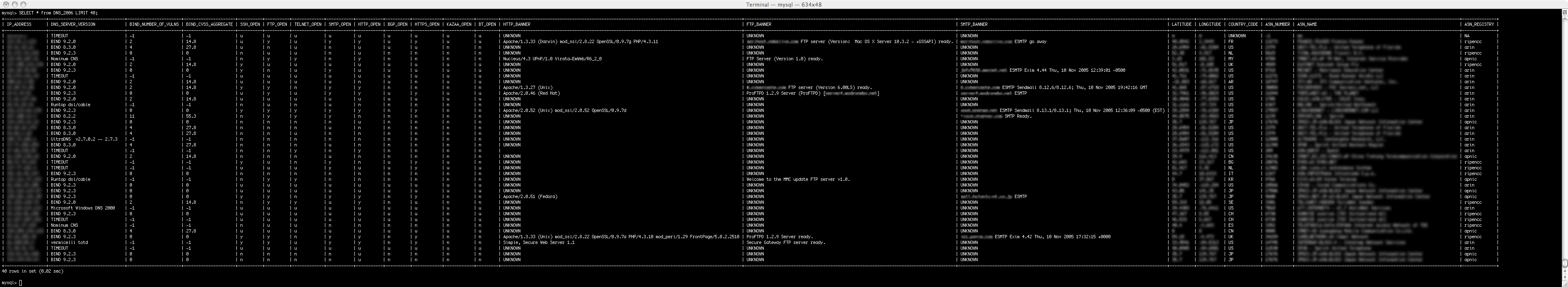The height and width of the screenshot is (287, 1568).
Task: Click the empty mysql prompt cursor
Action: pos(20,283)
